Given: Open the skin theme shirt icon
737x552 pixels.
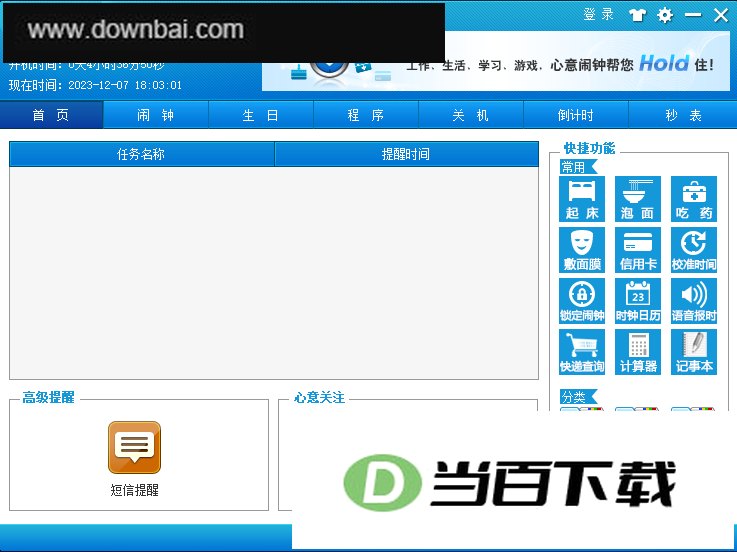Looking at the screenshot, I should (637, 15).
